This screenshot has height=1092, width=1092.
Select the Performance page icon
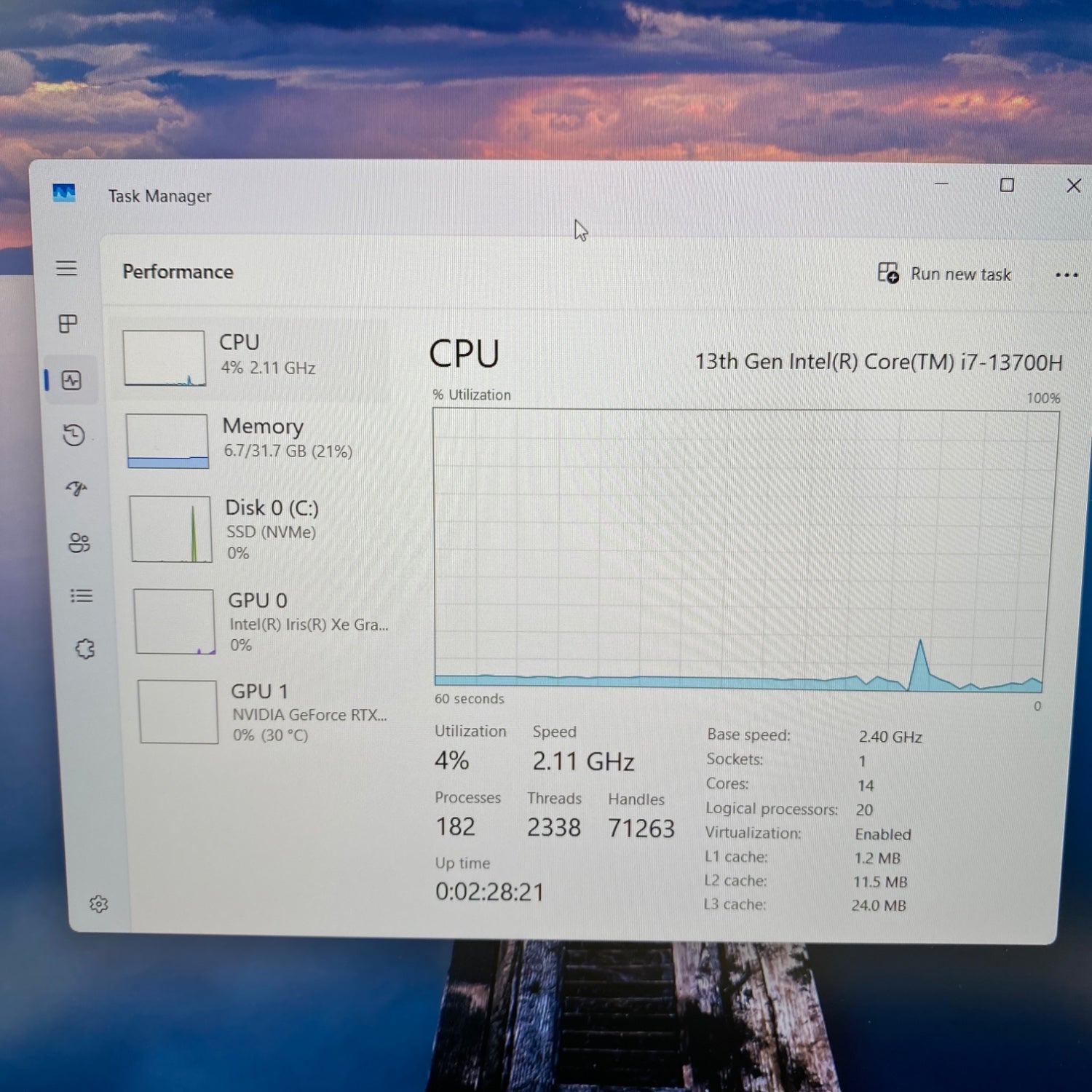pyautogui.click(x=71, y=380)
